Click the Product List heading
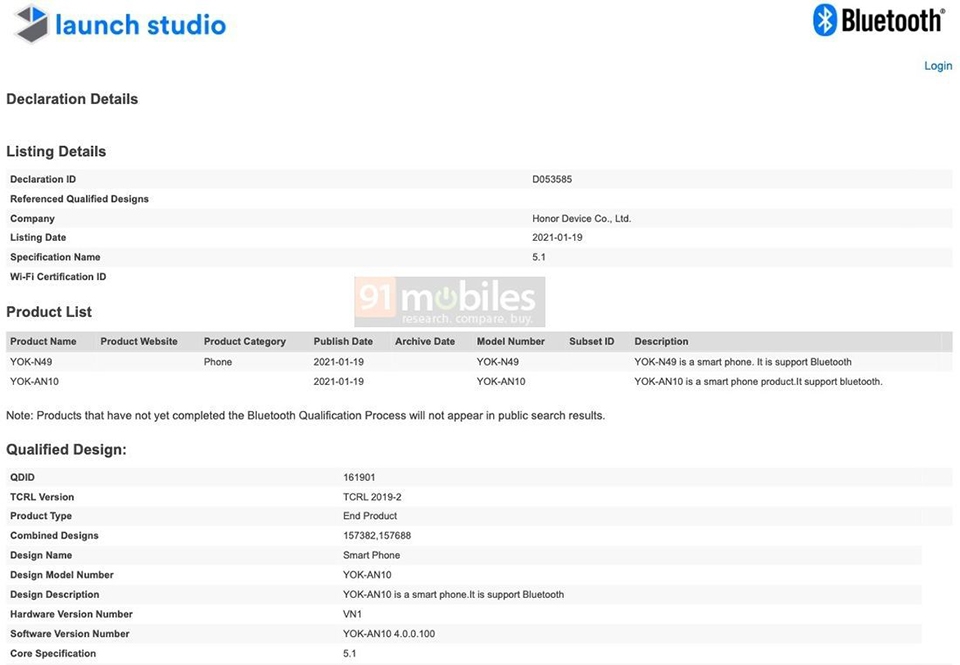960x665 pixels. pos(49,312)
